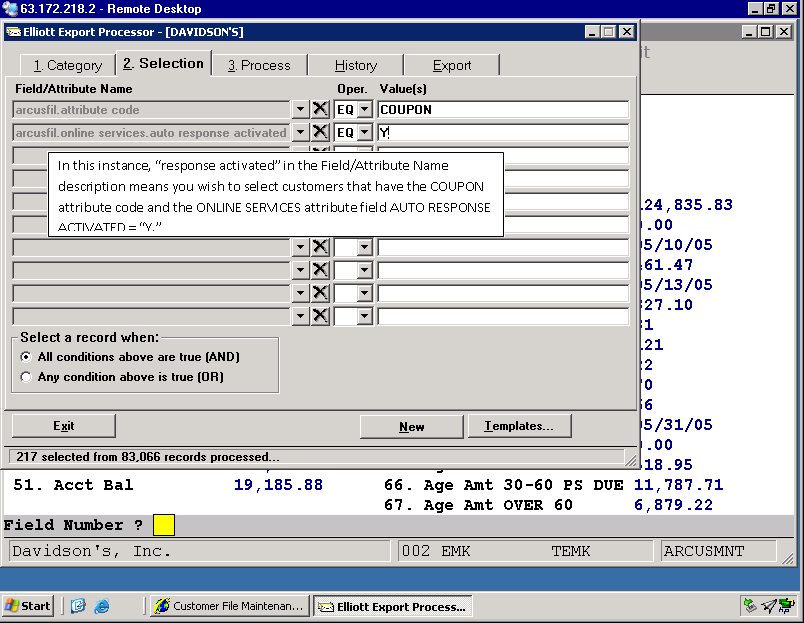Click the '51. Acct Bal' label
This screenshot has height=623, width=804.
(x=73, y=485)
